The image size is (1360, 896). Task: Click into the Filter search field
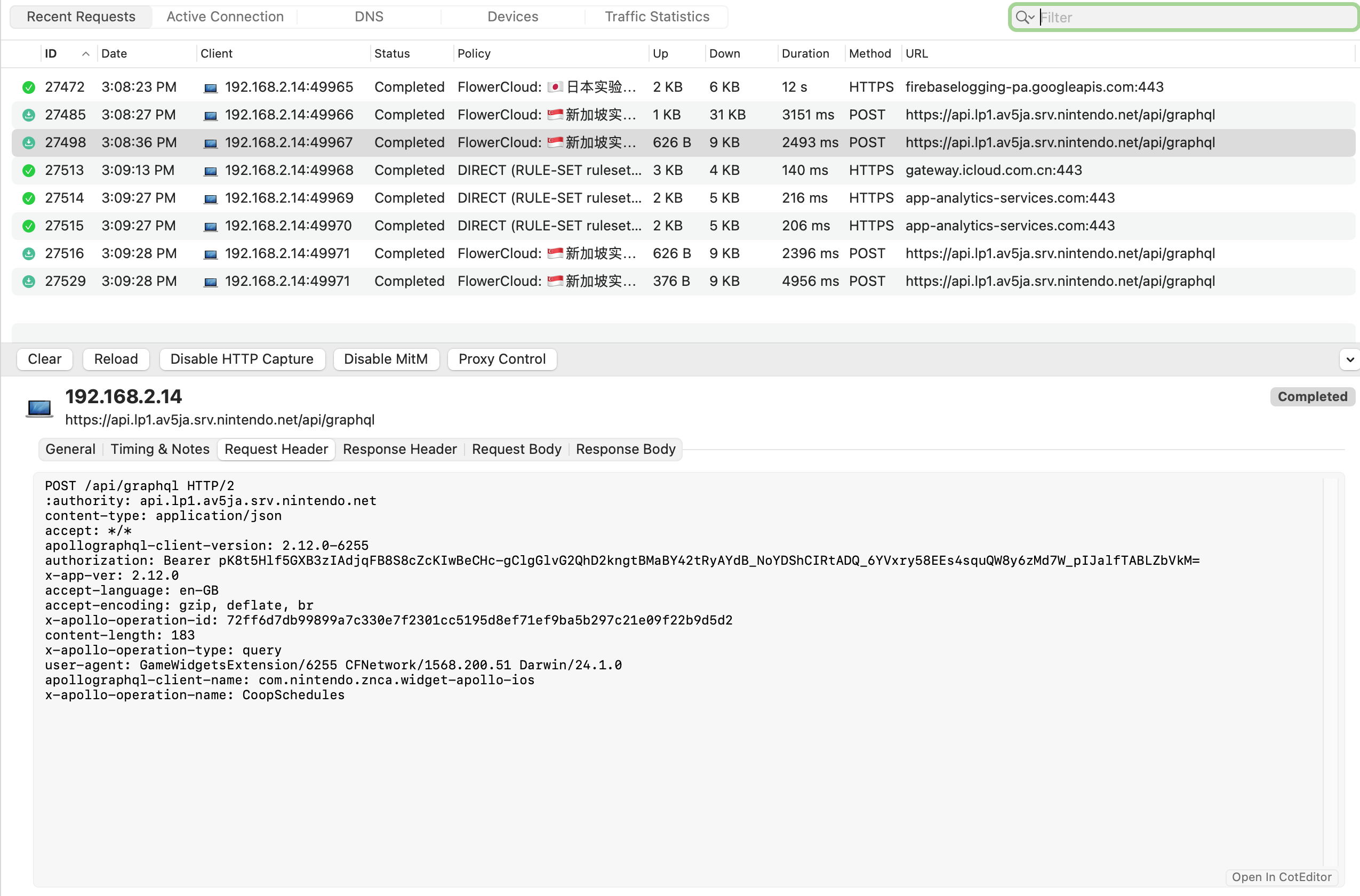pyautogui.click(x=1189, y=17)
